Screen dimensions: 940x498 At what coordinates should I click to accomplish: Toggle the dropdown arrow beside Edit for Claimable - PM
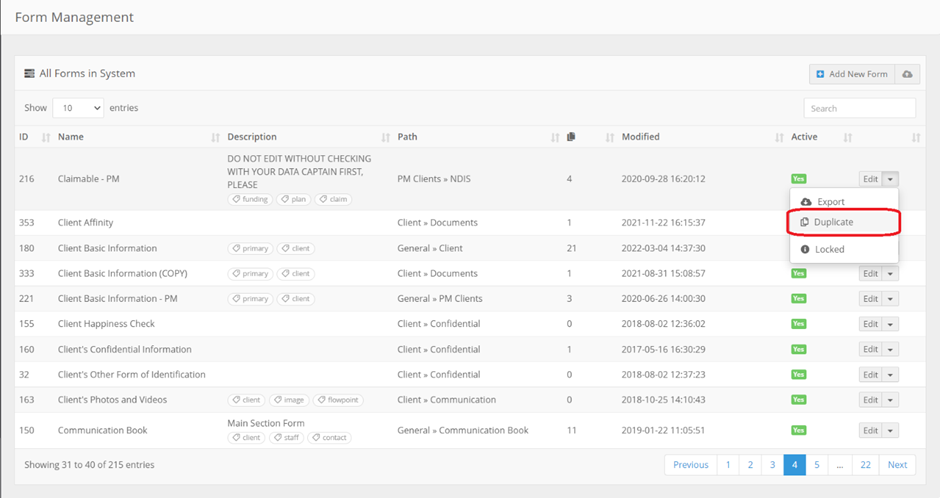(890, 179)
